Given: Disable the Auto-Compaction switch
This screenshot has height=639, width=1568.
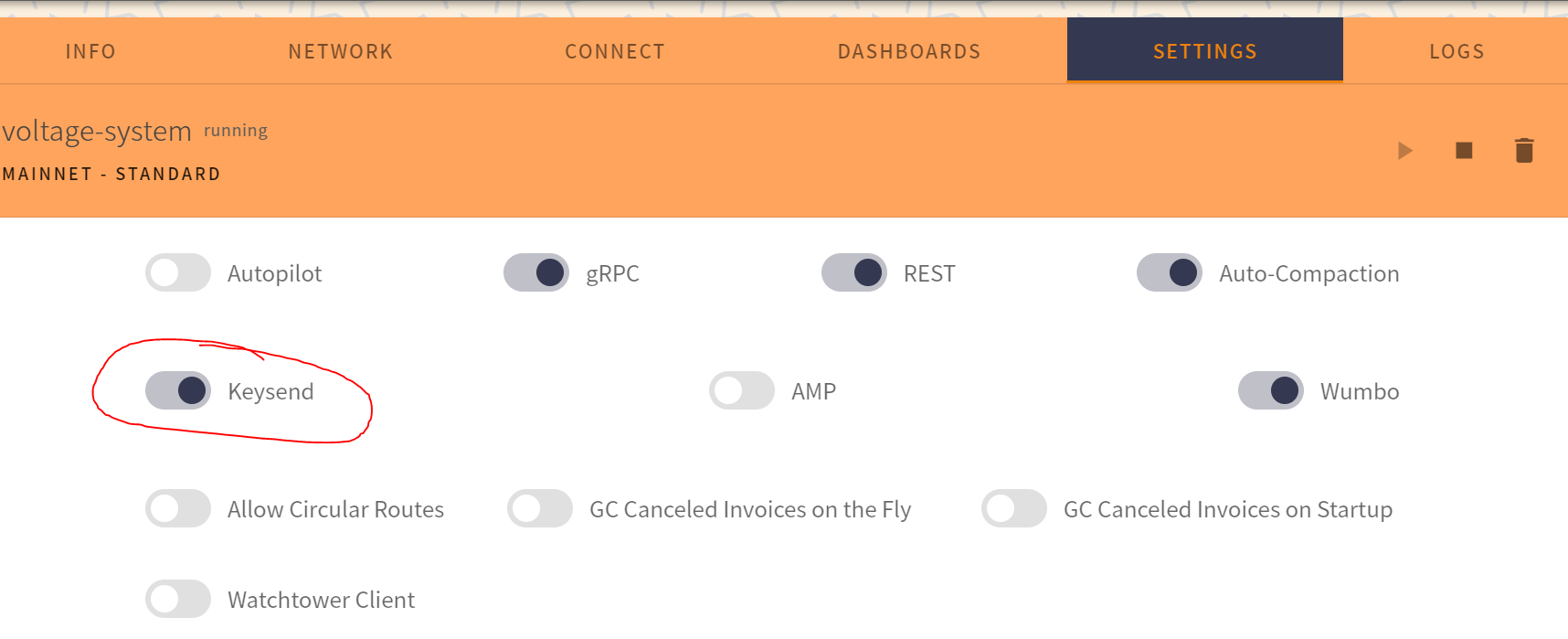Looking at the screenshot, I should 1170,272.
